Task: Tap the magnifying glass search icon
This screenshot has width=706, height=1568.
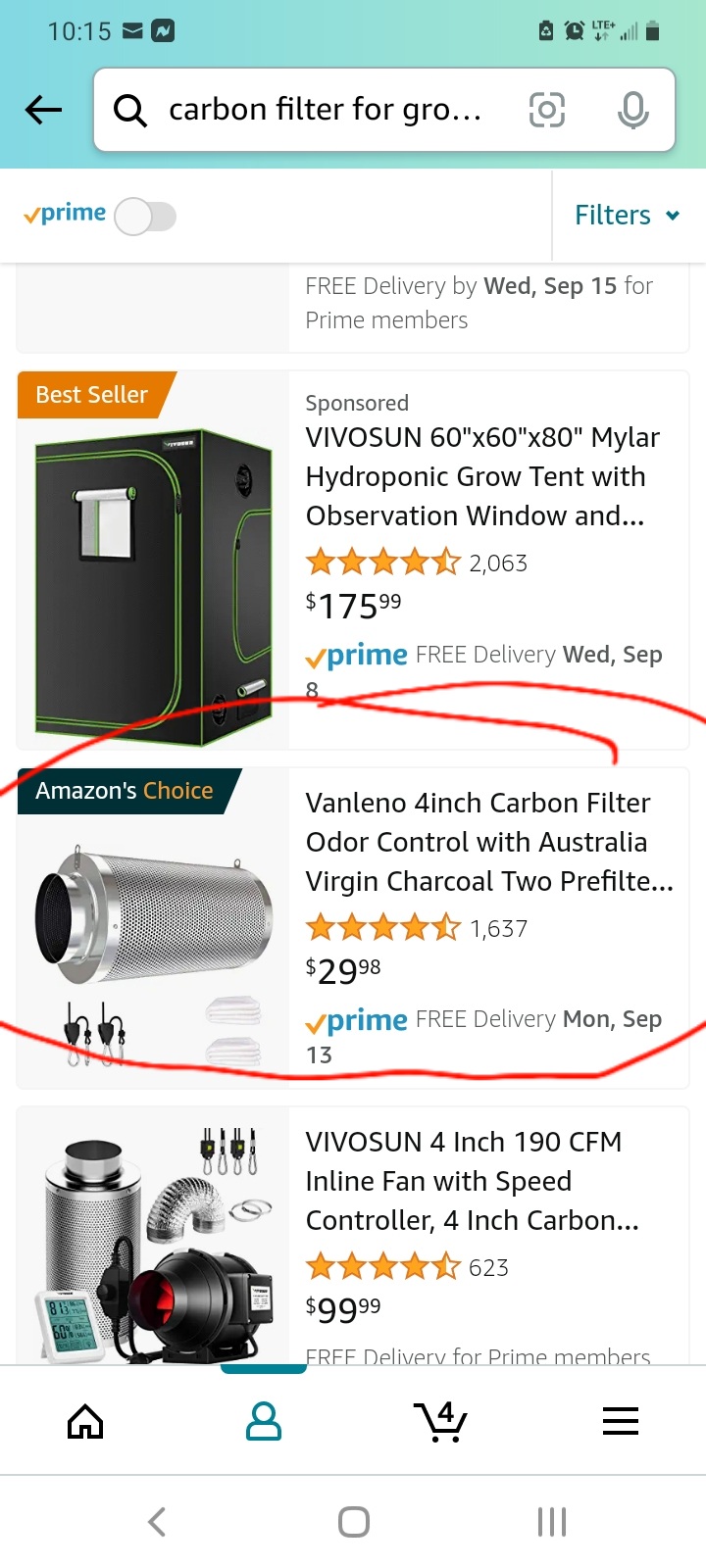Action: pos(130,111)
